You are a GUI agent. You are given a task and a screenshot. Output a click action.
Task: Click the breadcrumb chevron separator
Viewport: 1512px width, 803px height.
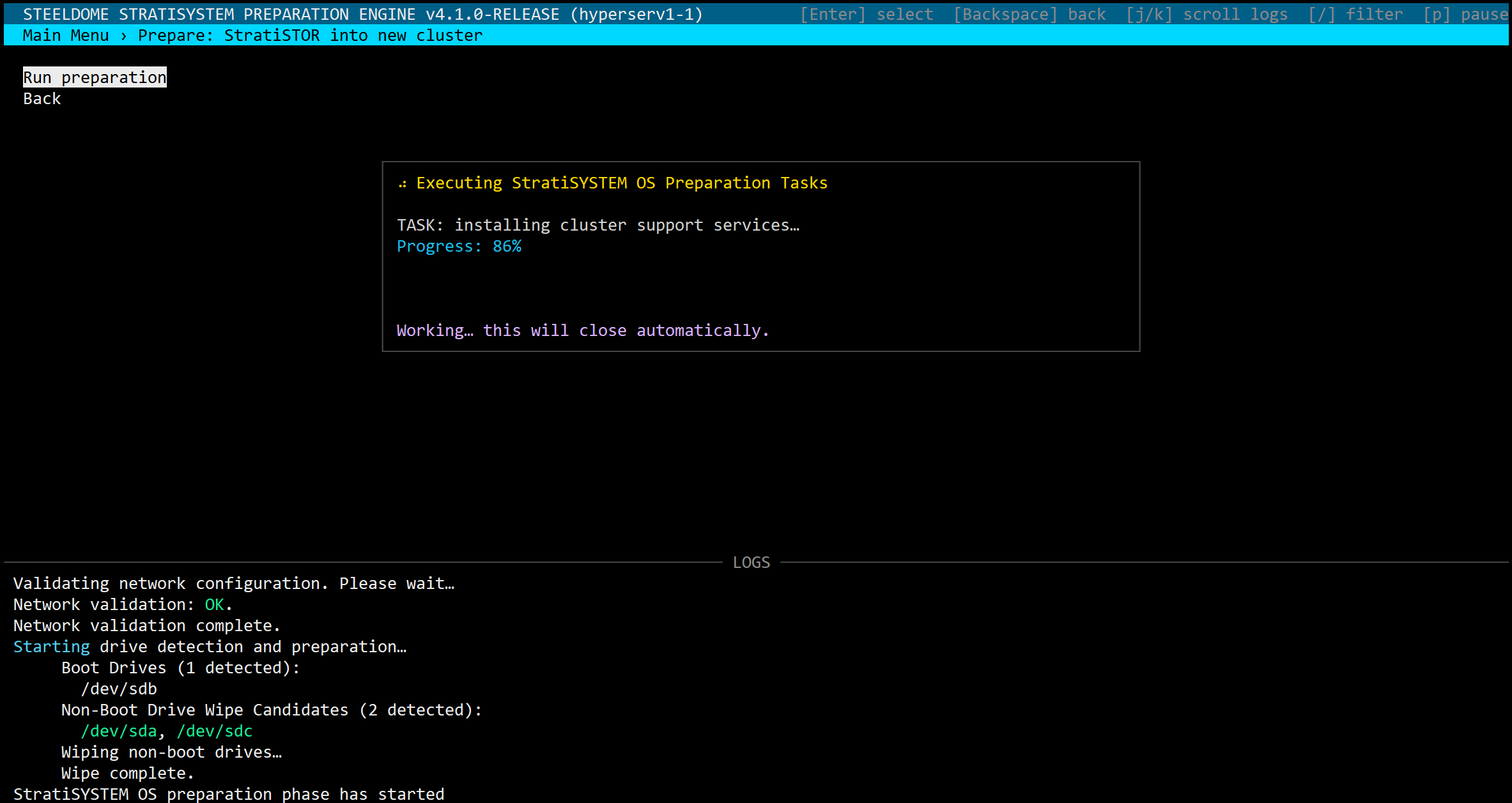point(123,36)
